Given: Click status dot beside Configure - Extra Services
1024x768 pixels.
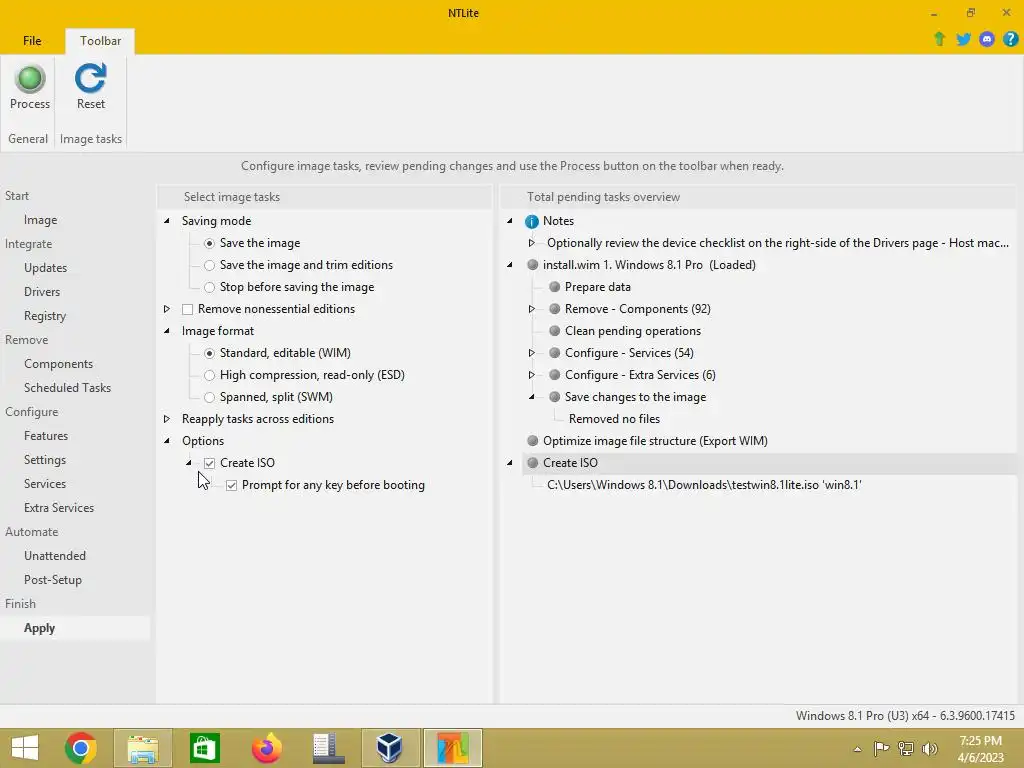Looking at the screenshot, I should (554, 375).
